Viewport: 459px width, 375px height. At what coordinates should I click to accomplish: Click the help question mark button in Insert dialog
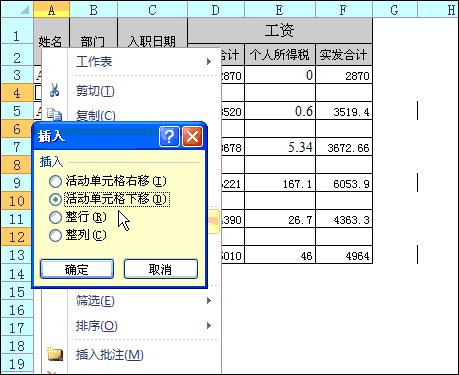(169, 136)
